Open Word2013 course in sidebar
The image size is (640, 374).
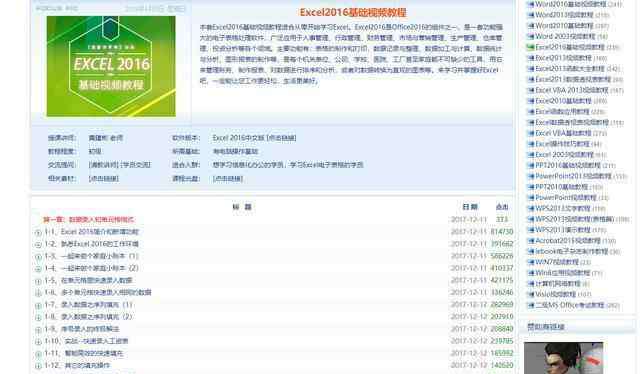click(x=564, y=15)
